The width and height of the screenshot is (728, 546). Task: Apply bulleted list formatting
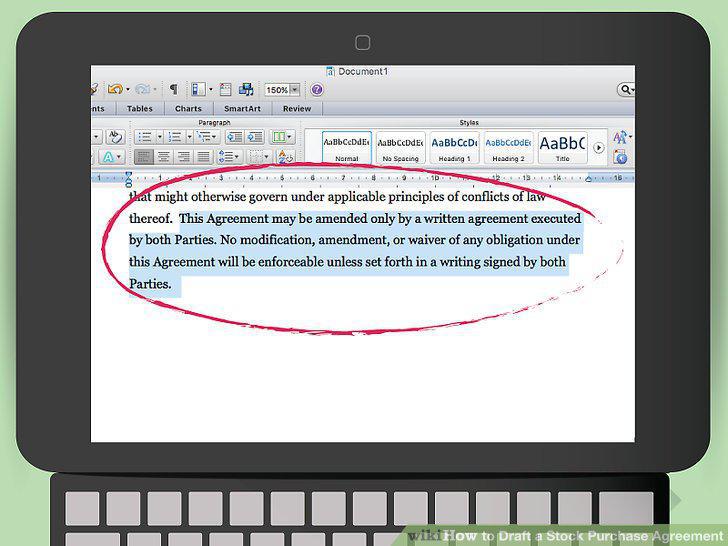coord(145,137)
